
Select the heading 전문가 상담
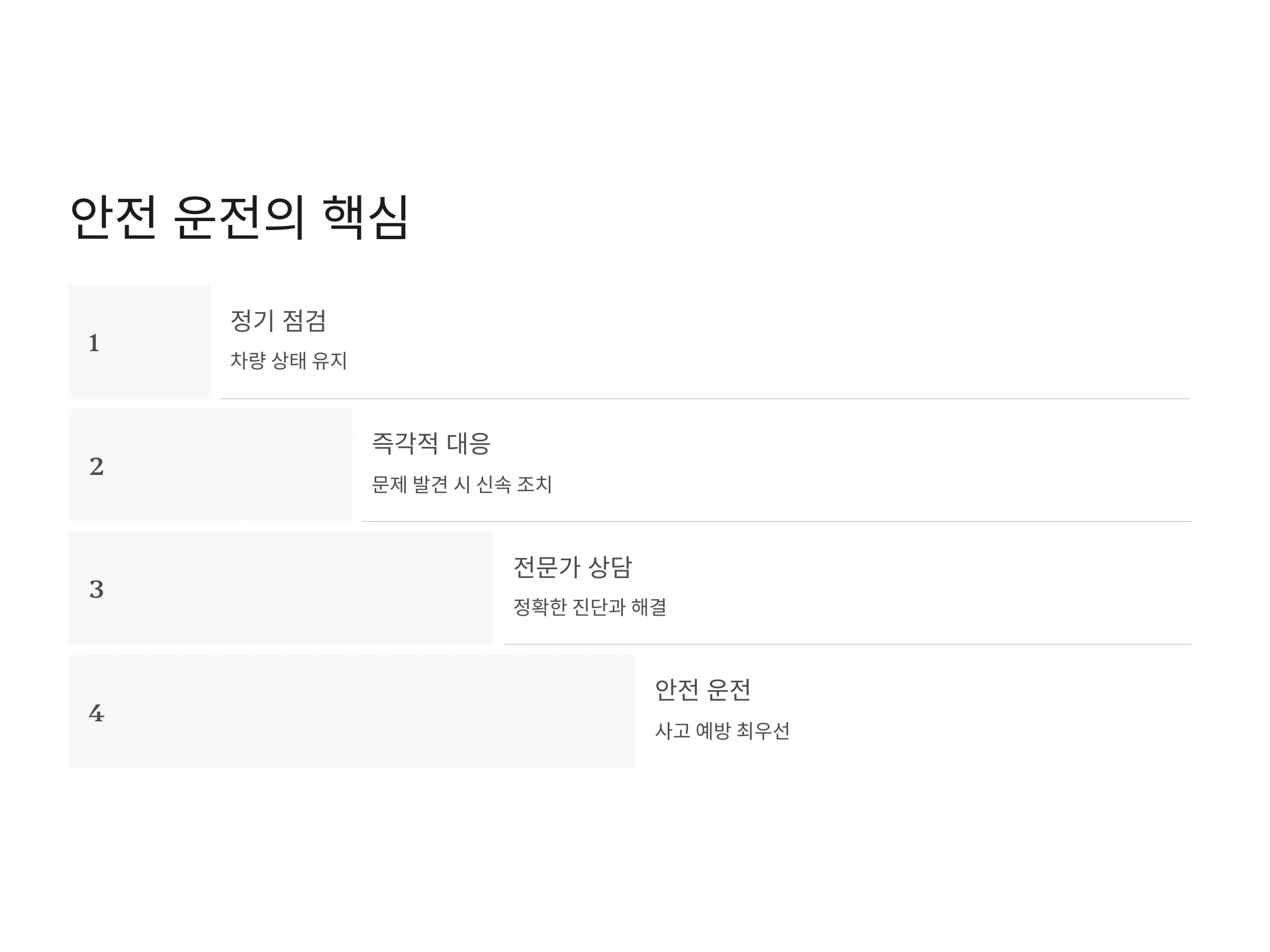pos(572,567)
